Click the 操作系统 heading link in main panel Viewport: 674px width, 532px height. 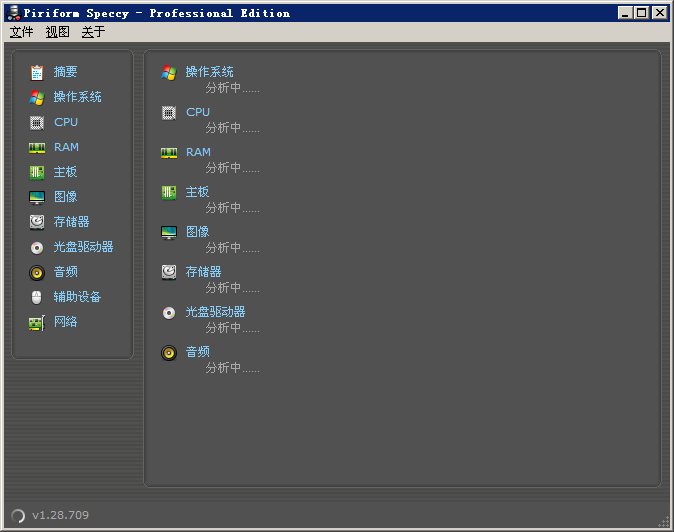point(210,72)
